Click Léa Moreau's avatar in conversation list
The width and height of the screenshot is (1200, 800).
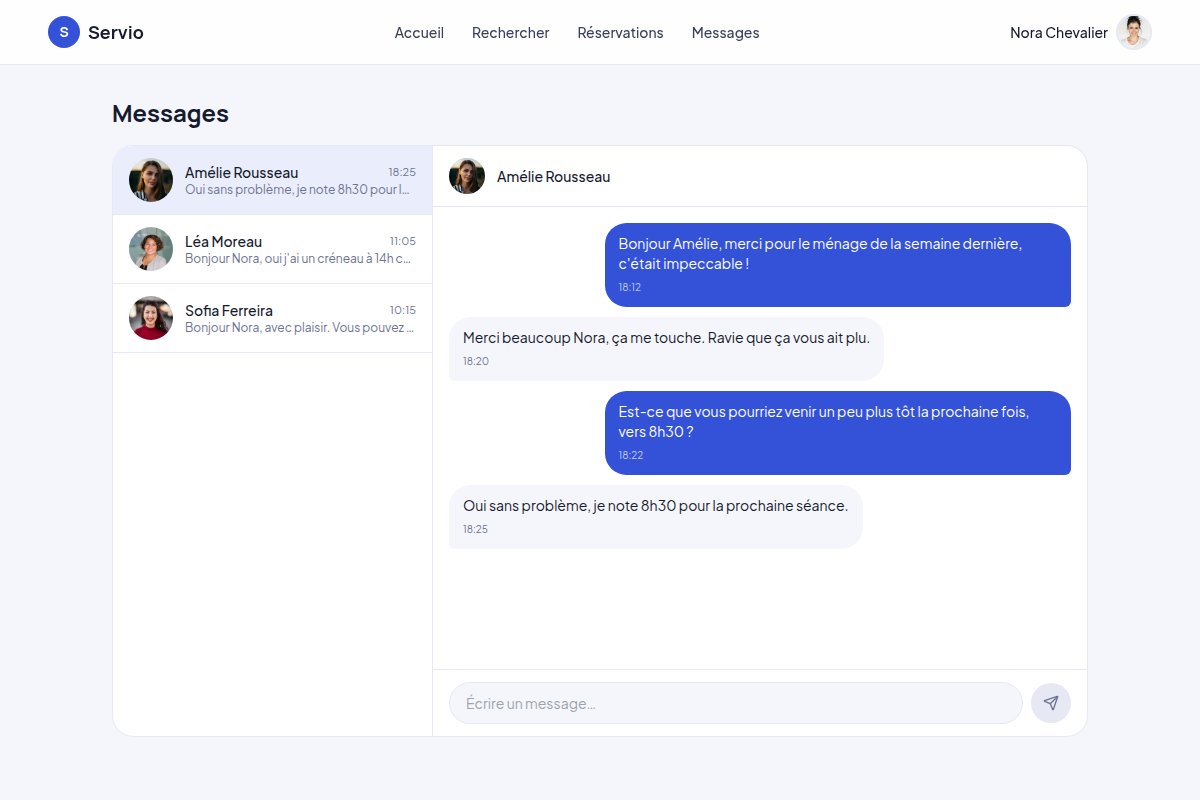151,249
